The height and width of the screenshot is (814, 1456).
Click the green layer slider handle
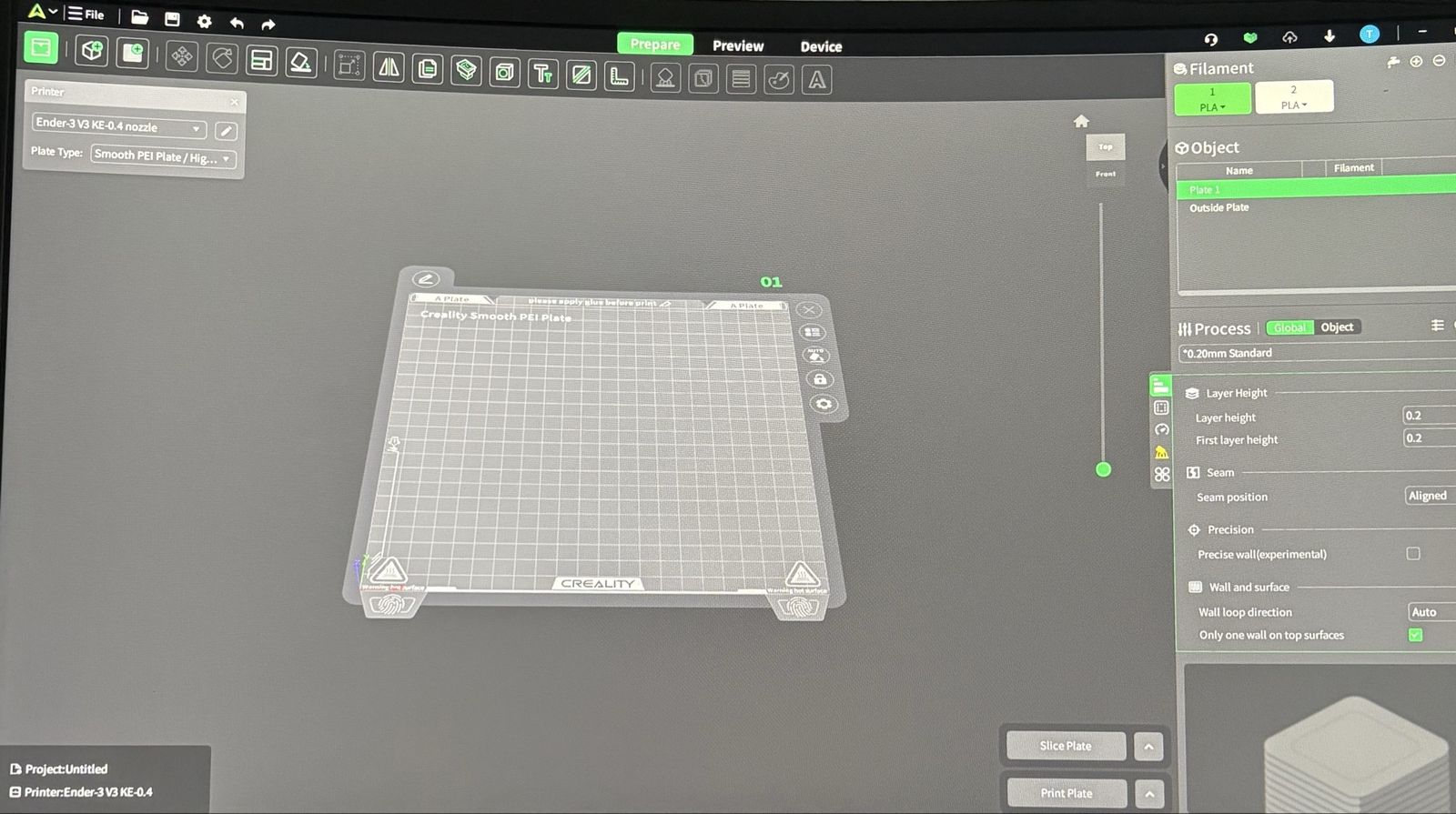(1103, 469)
